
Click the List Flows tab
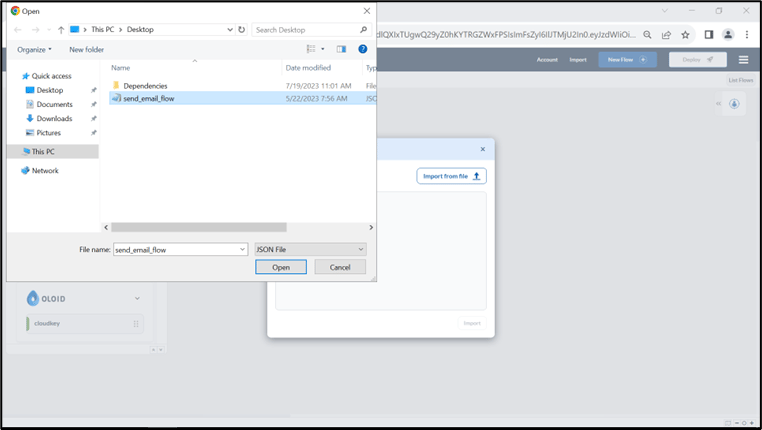[x=741, y=80]
